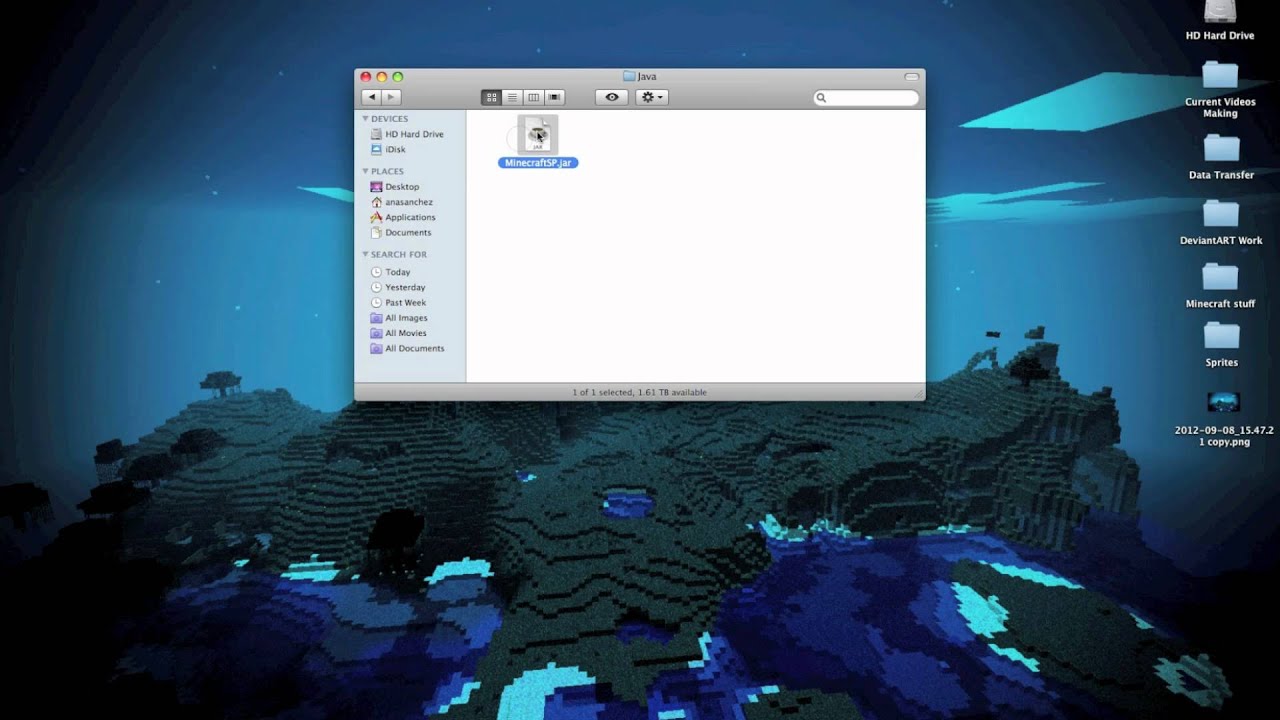Open the gear Action menu
Screen dimensions: 1280x720
(x=651, y=97)
